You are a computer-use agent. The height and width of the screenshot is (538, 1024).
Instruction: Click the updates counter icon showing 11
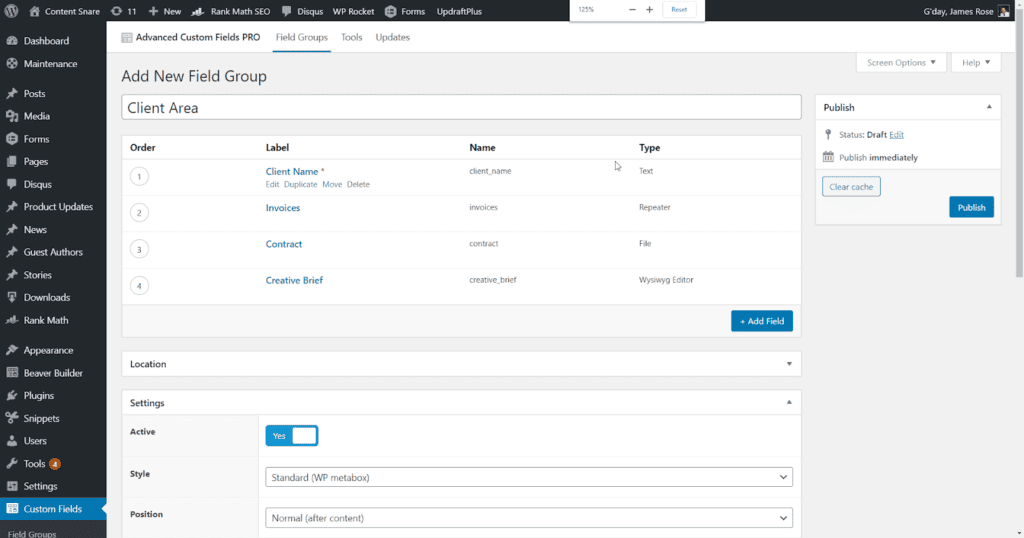coord(116,11)
